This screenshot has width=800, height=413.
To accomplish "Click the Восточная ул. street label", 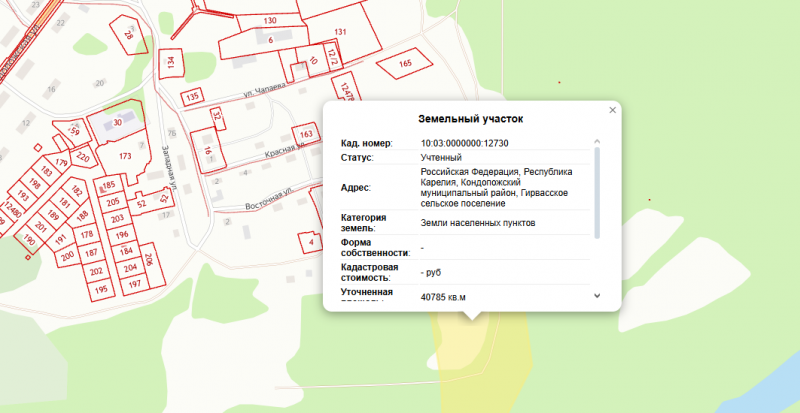I will click(x=270, y=200).
